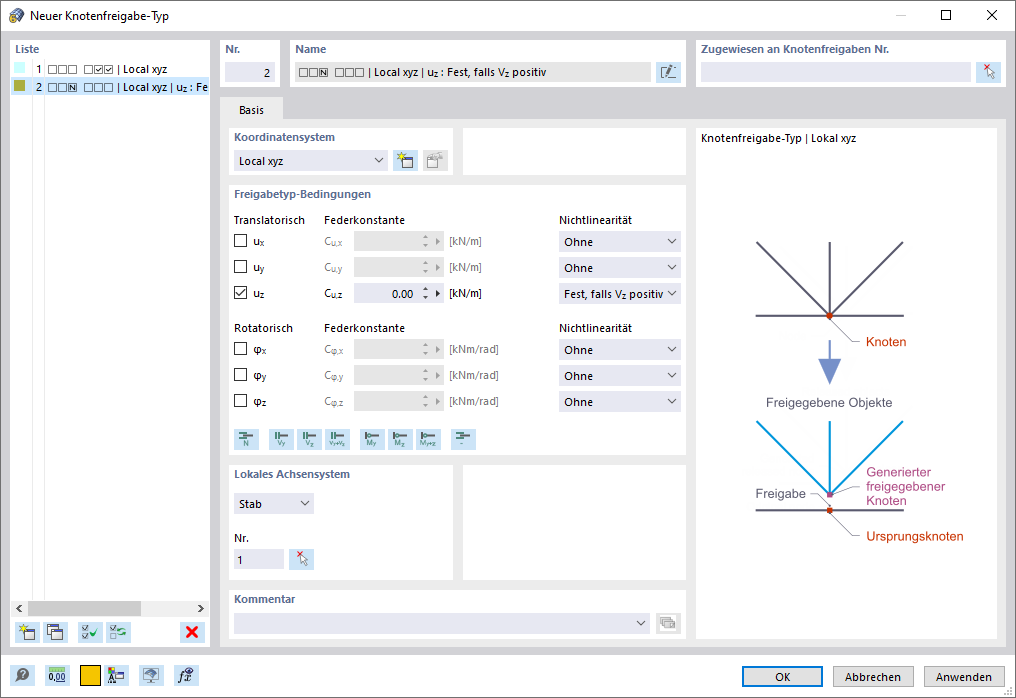Click the OK button
This screenshot has width=1016, height=698.
(x=783, y=677)
